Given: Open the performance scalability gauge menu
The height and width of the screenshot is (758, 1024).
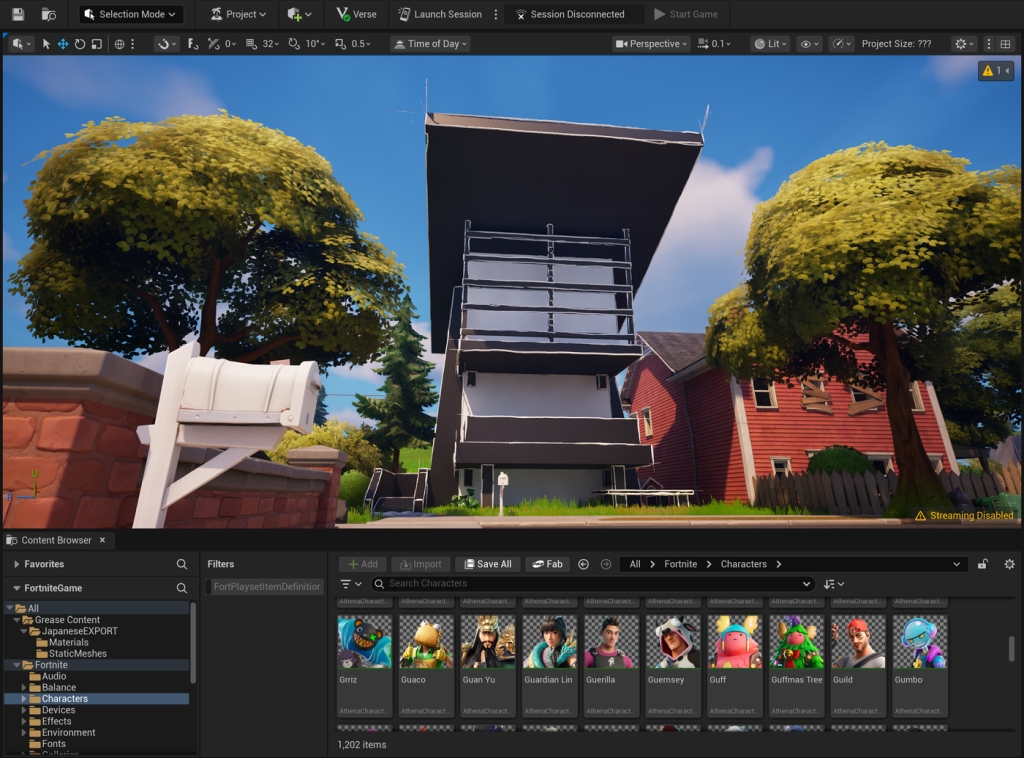Looking at the screenshot, I should (841, 44).
